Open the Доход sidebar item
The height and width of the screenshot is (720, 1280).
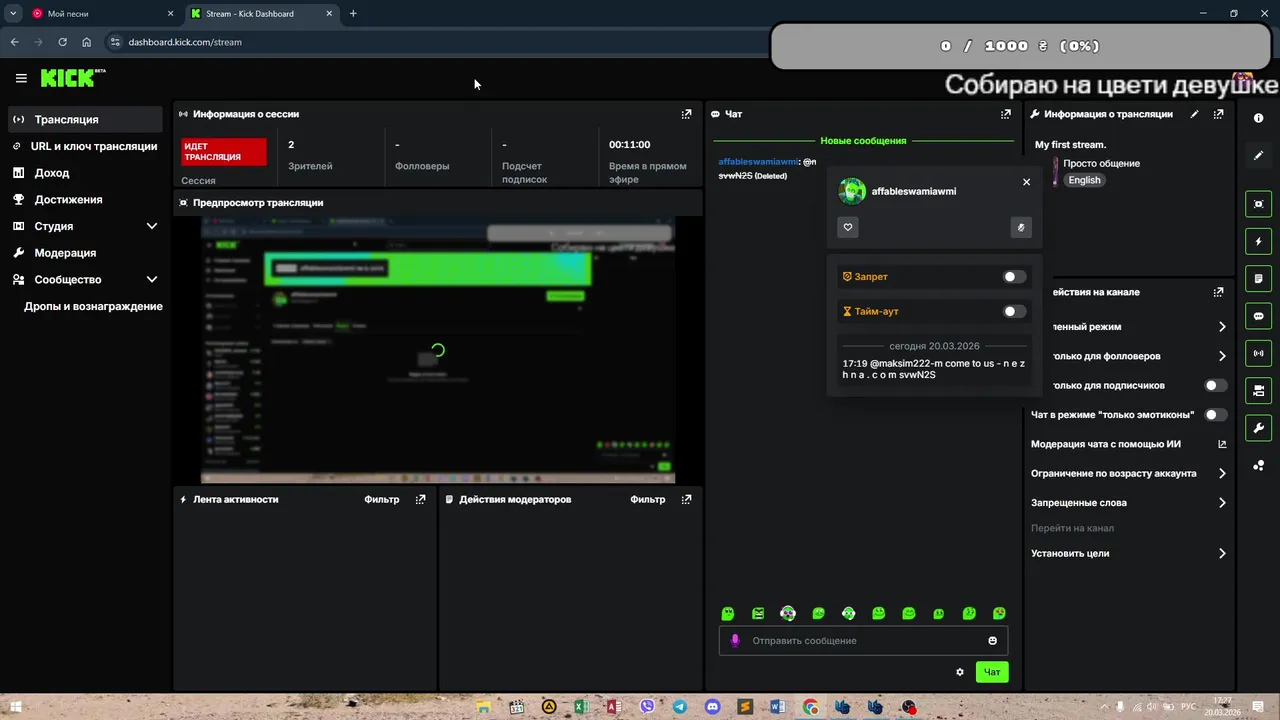pos(86,173)
